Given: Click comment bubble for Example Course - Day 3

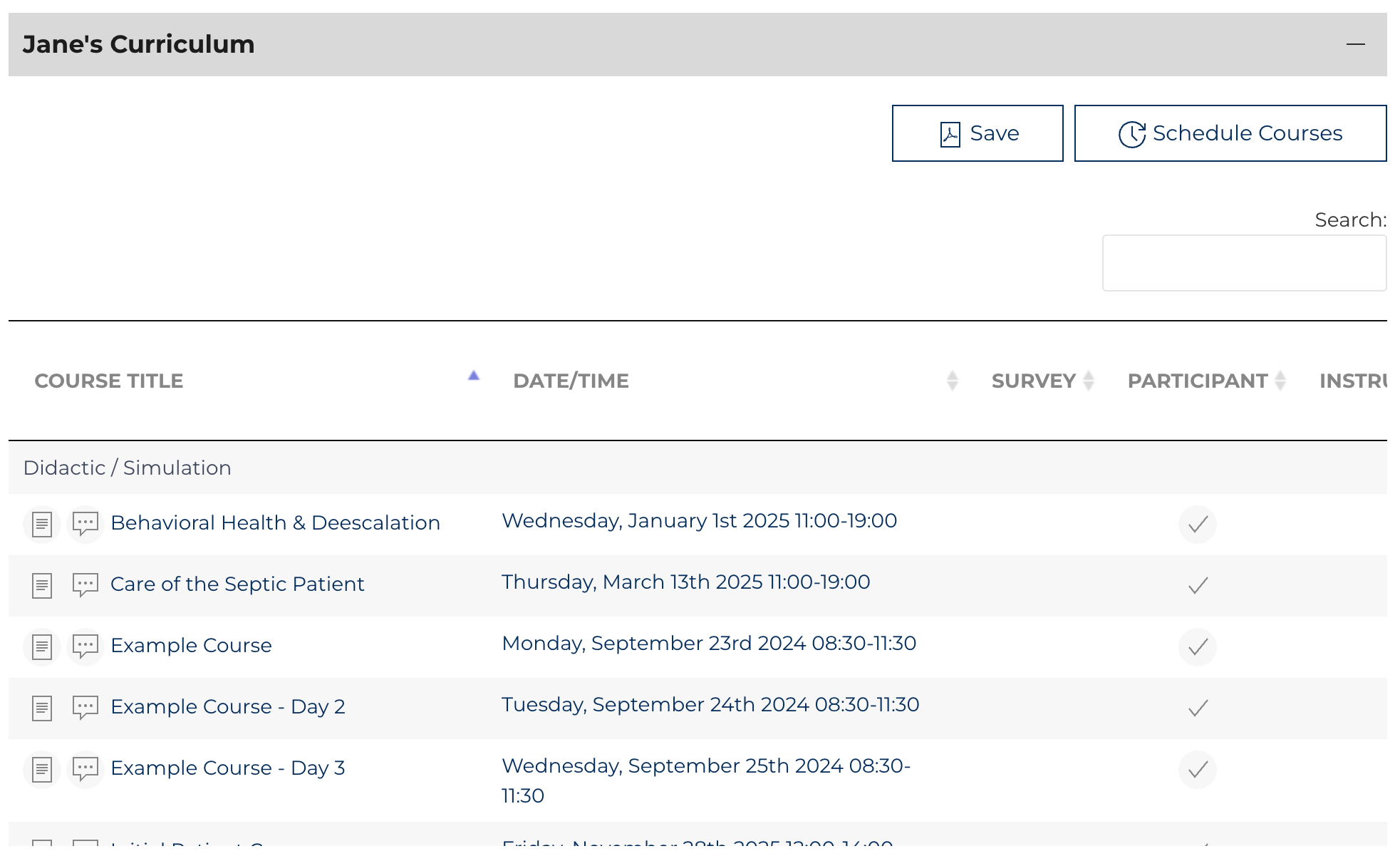Looking at the screenshot, I should pos(85,770).
